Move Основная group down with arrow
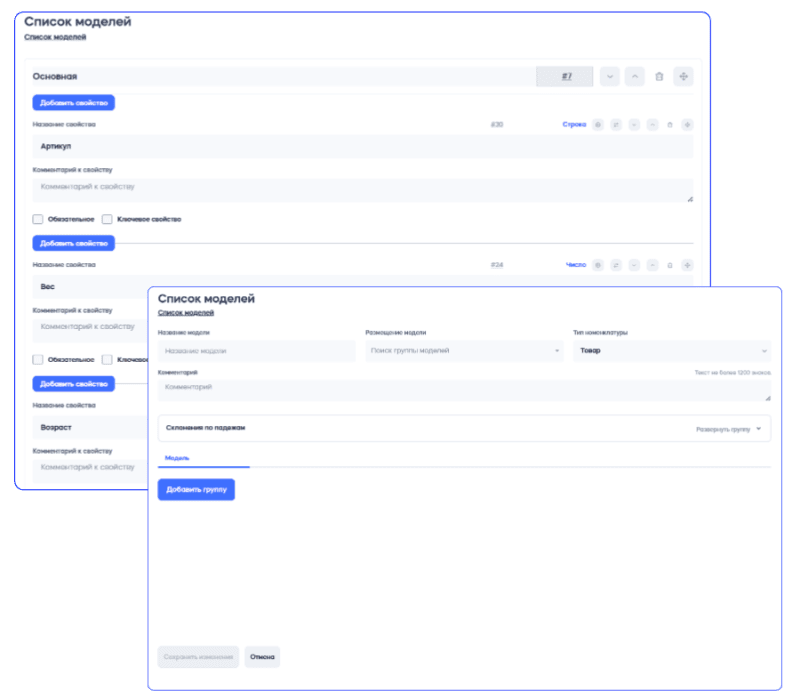The image size is (800, 699). (x=609, y=76)
